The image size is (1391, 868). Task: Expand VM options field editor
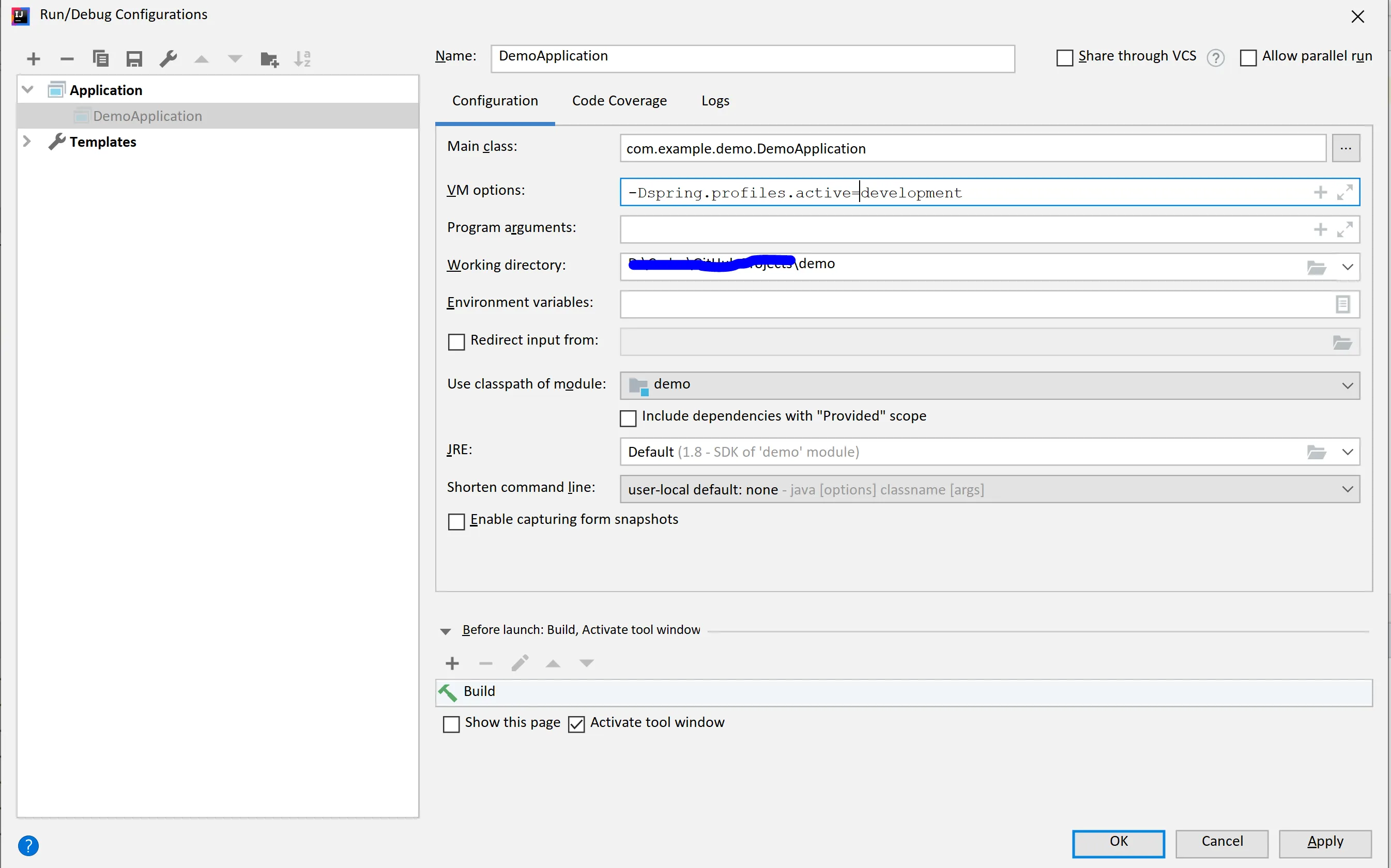(1344, 192)
